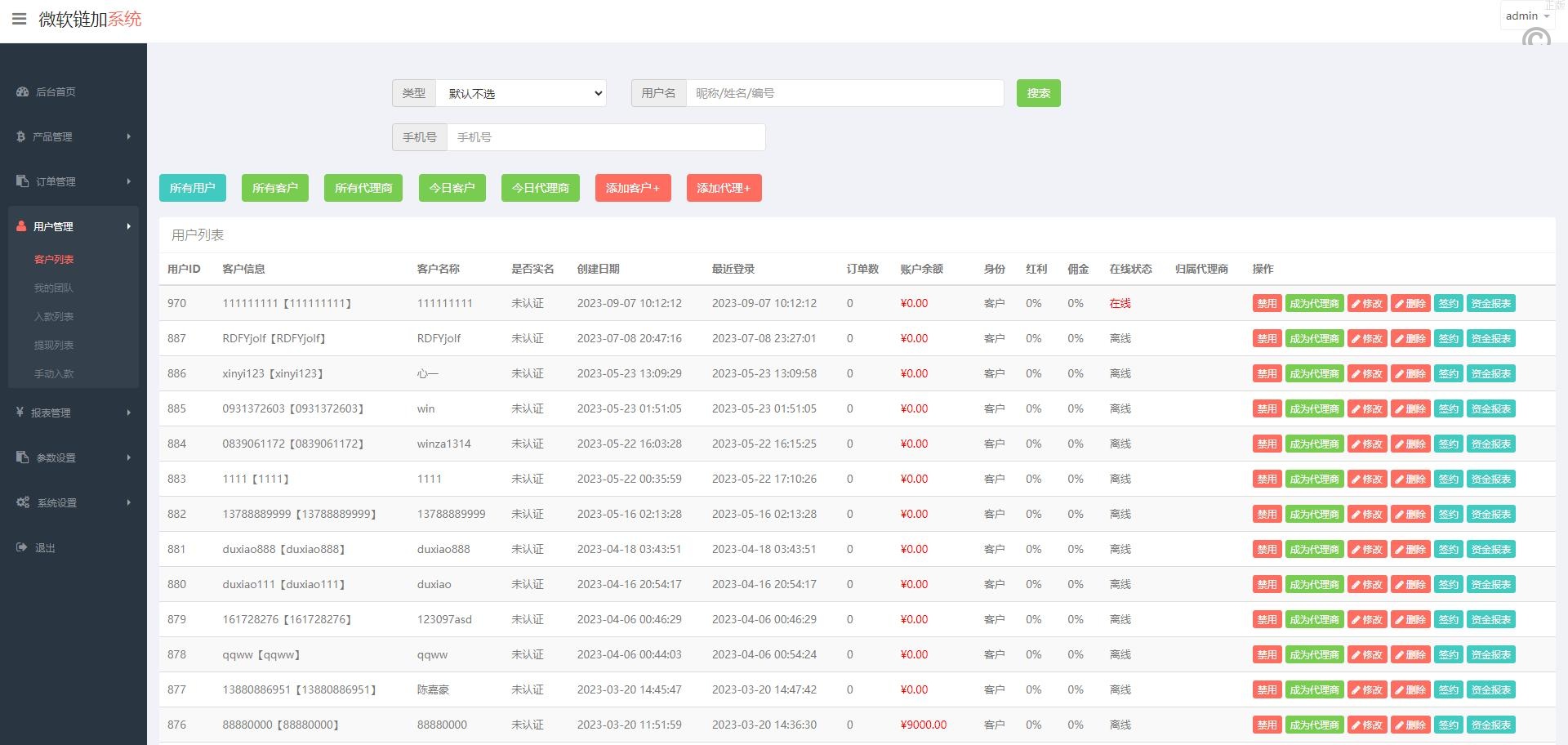This screenshot has height=745, width=1568.
Task: Click the 报表管理 yen icon
Action: coord(20,413)
